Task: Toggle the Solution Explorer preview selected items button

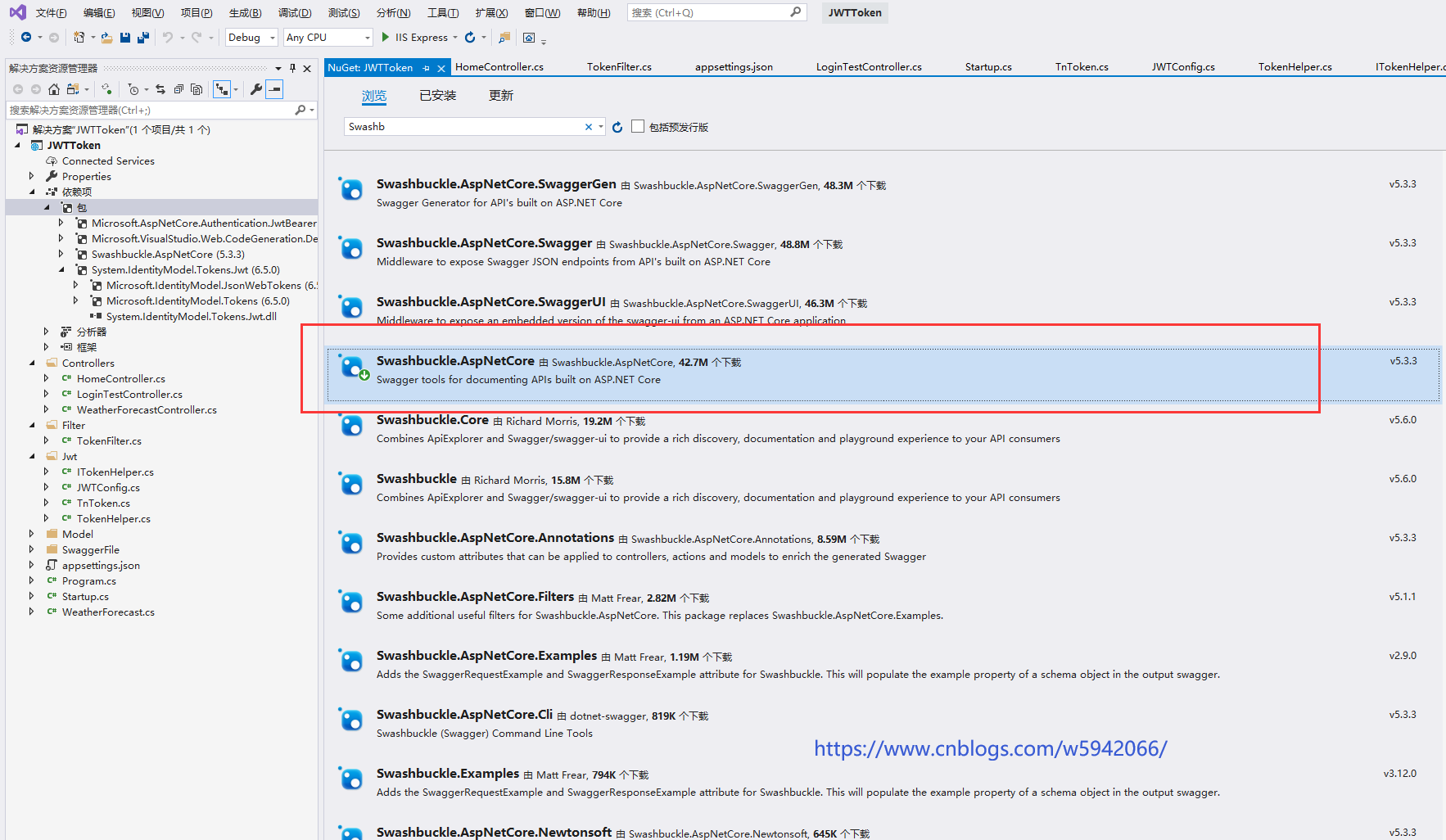Action: tap(275, 89)
